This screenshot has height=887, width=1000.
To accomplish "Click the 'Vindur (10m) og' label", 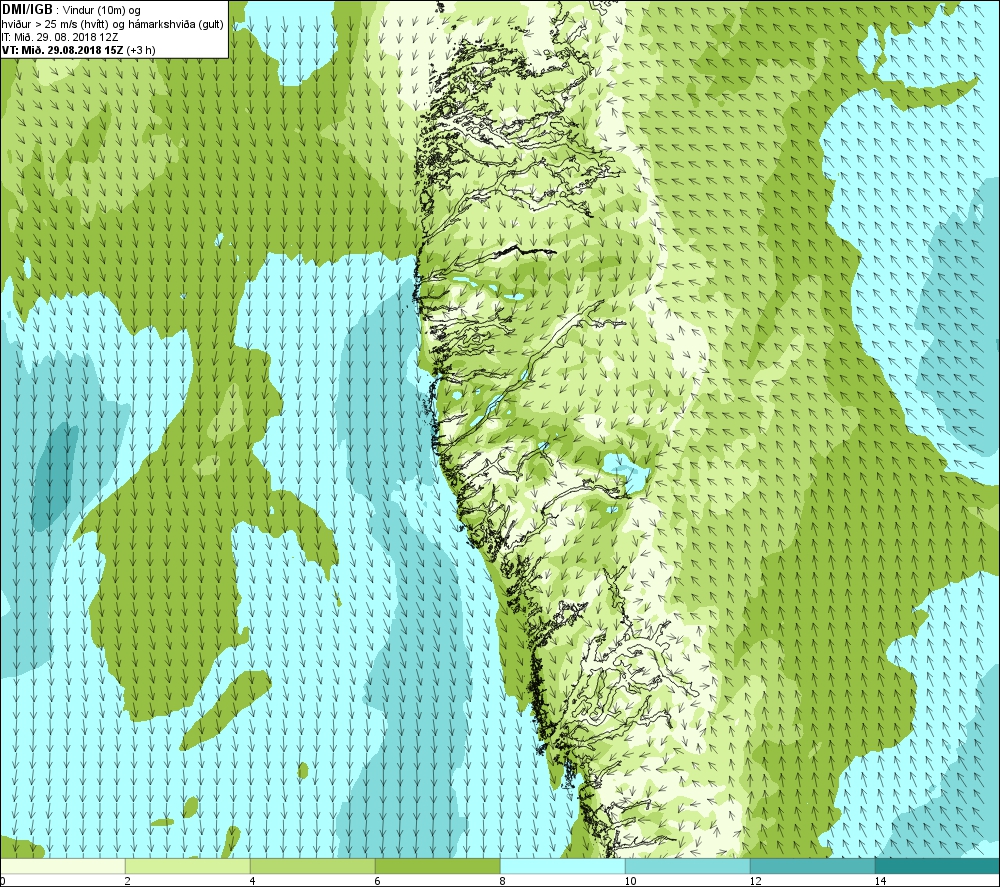I will pos(102,11).
